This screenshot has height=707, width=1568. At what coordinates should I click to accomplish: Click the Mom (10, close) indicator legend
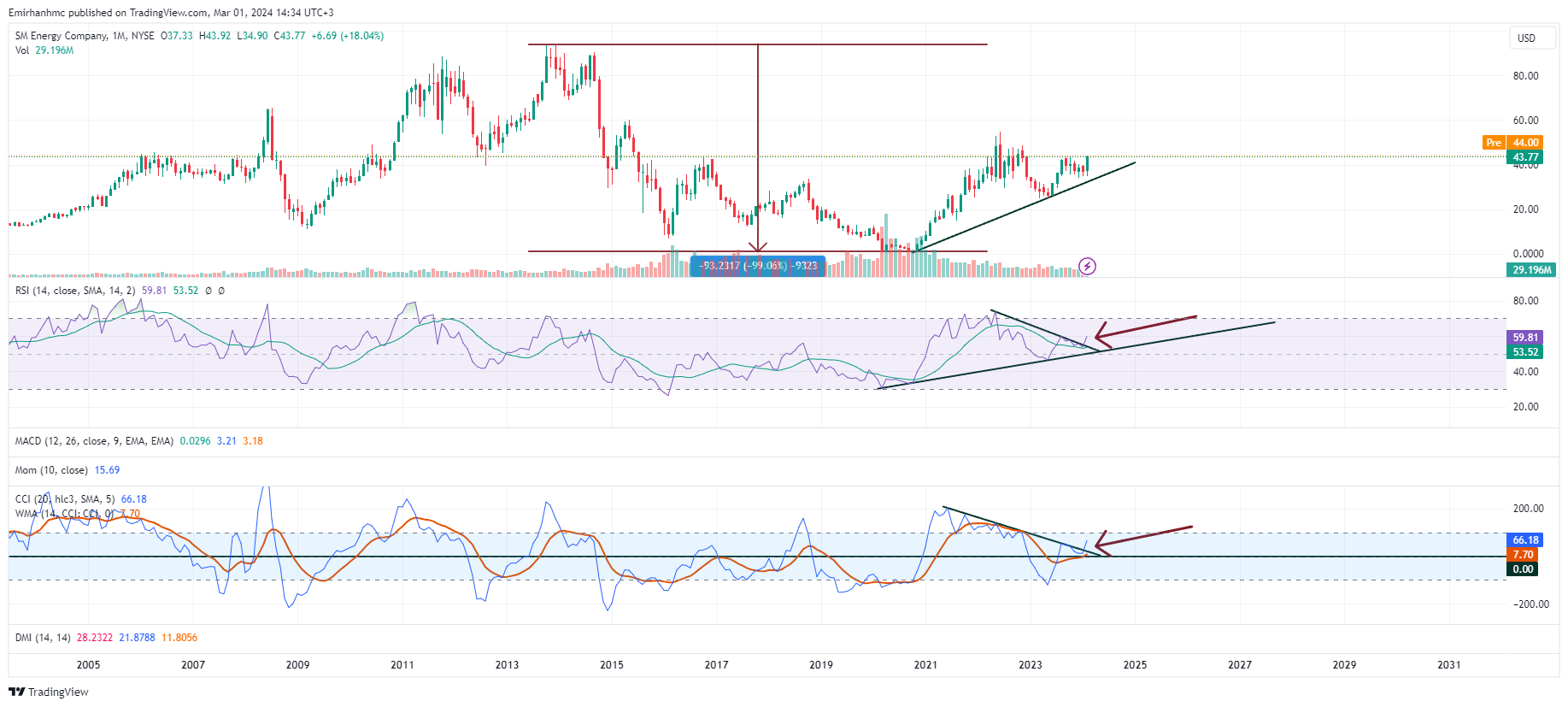coord(51,470)
